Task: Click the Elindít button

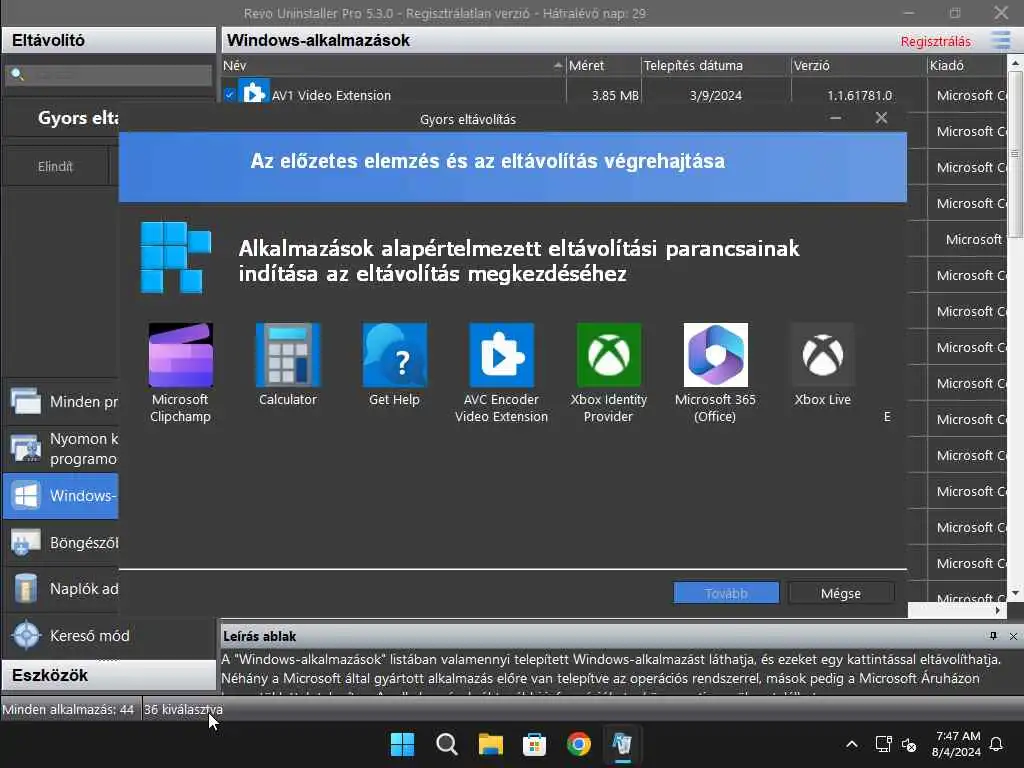Action: point(56,167)
